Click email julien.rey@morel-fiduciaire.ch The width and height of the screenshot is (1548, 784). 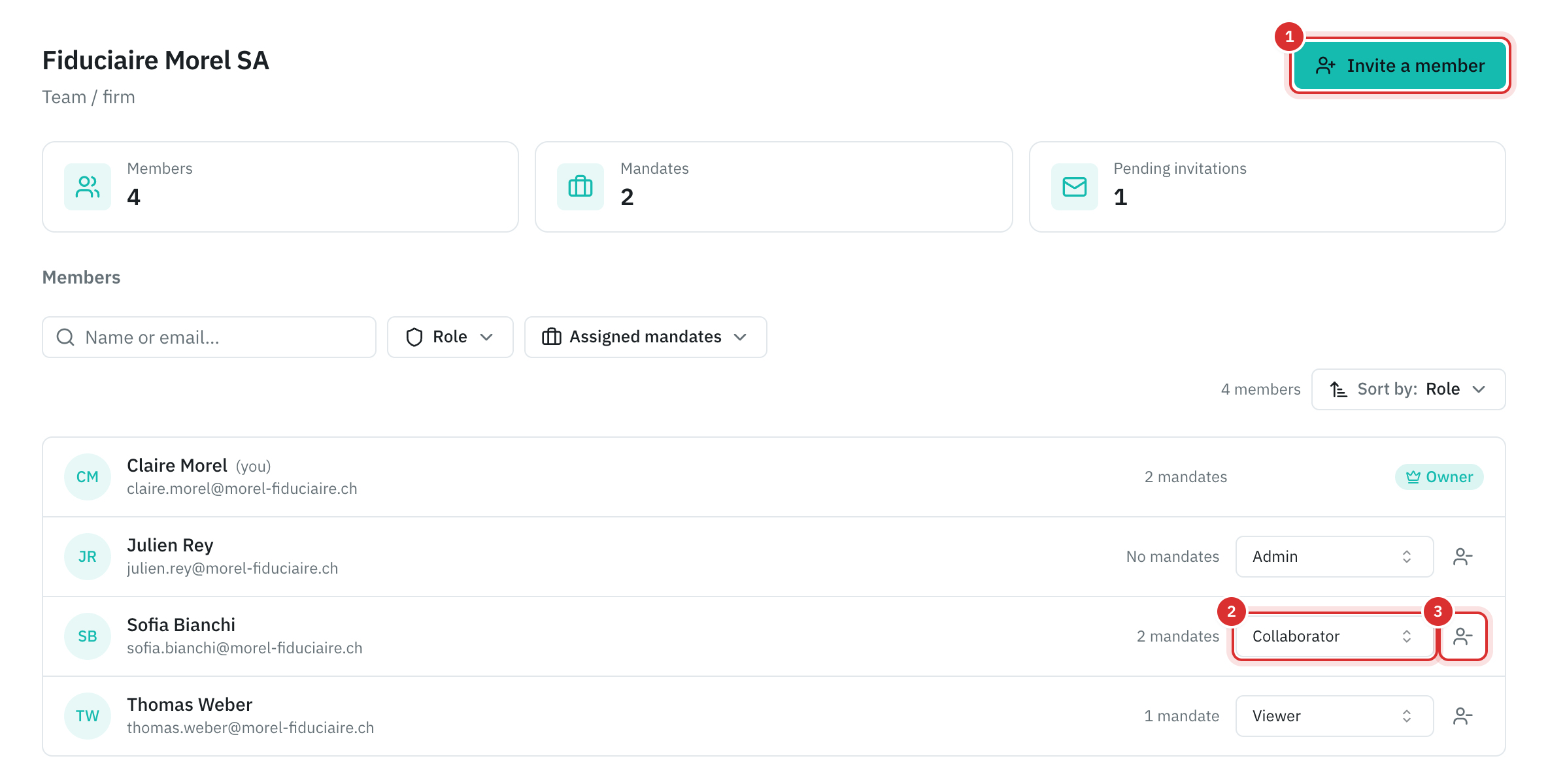233,568
